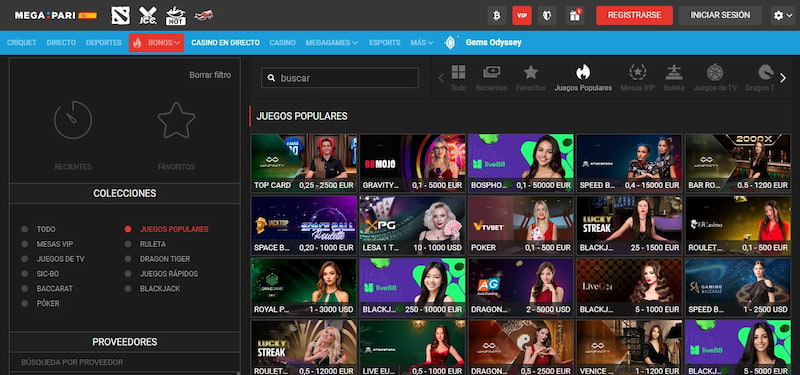Open the XPG LESA 1 T... game thumbnail
The width and height of the screenshot is (800, 375).
click(413, 226)
